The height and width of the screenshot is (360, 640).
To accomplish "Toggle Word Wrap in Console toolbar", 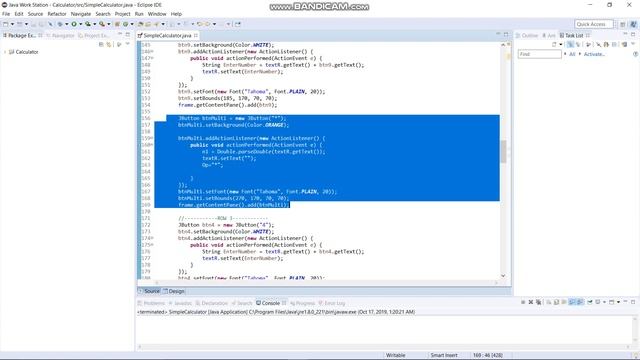I will [x=564, y=302].
